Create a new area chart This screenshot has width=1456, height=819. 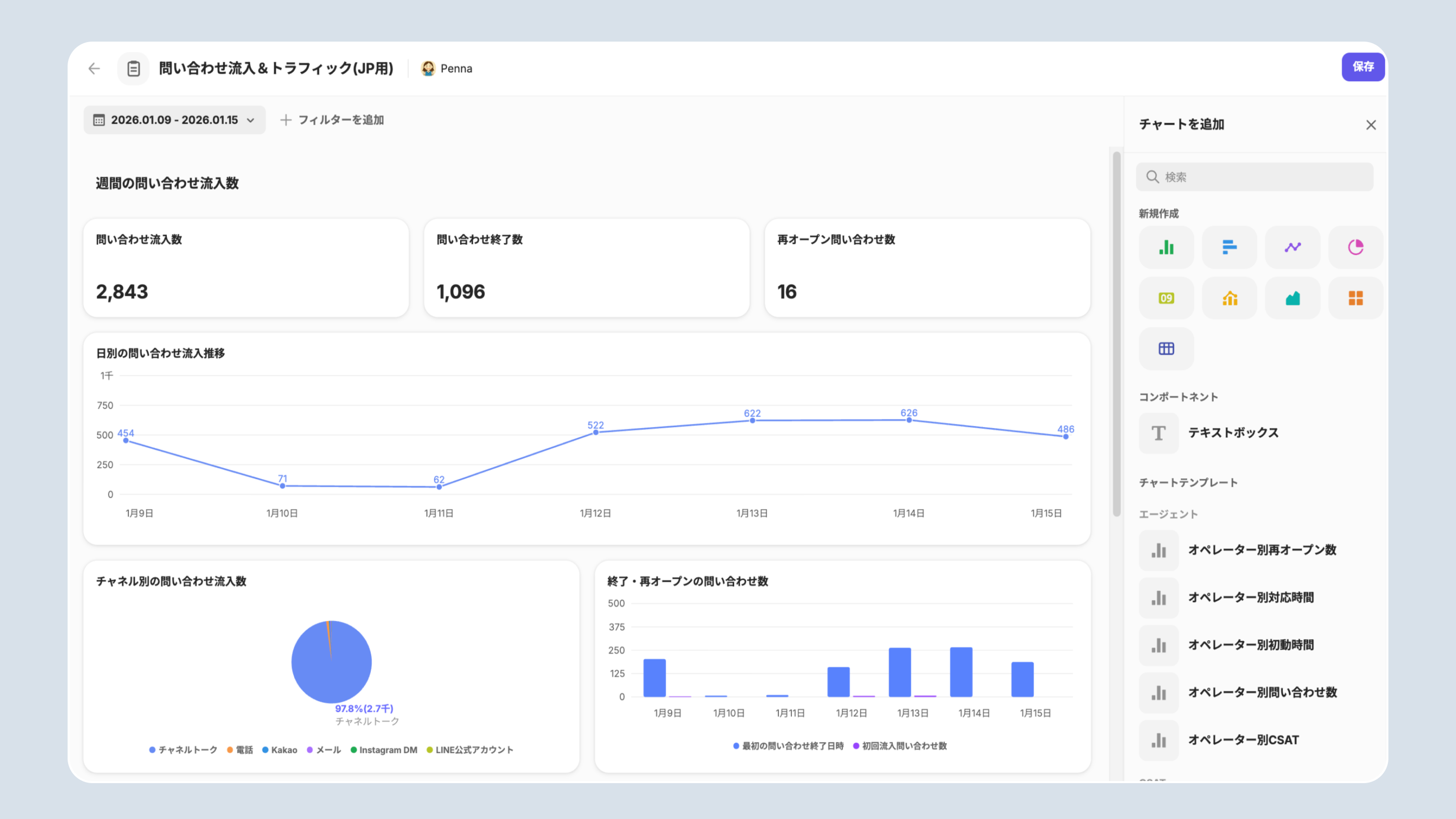[1293, 298]
